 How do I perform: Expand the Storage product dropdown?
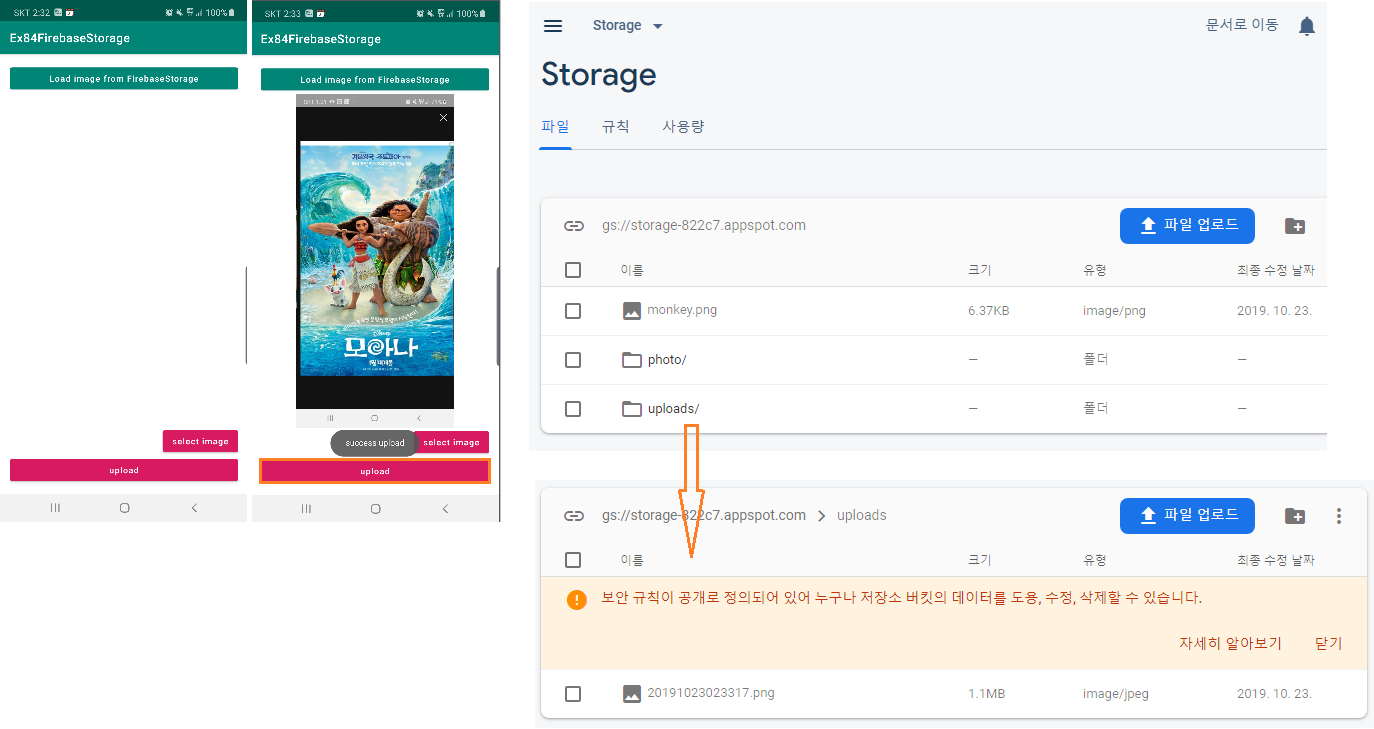tap(627, 26)
